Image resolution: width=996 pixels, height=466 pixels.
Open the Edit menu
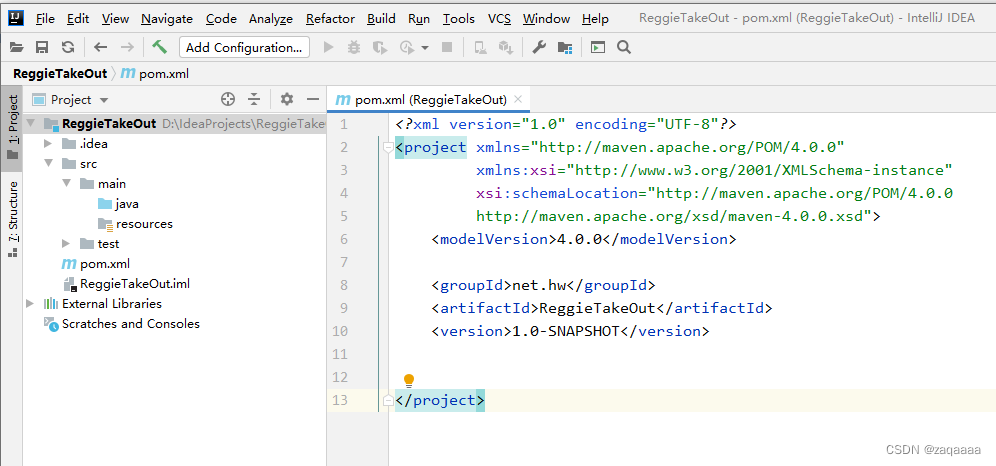click(x=77, y=18)
